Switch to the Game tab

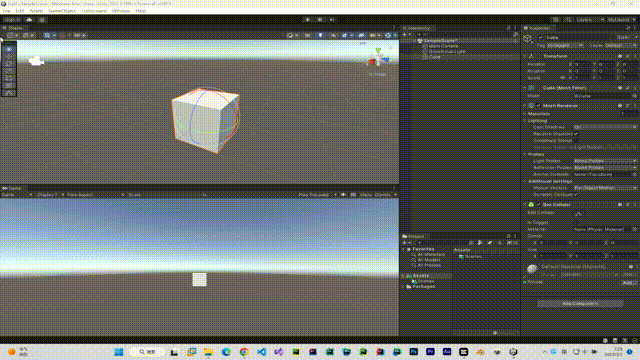pos(13,188)
